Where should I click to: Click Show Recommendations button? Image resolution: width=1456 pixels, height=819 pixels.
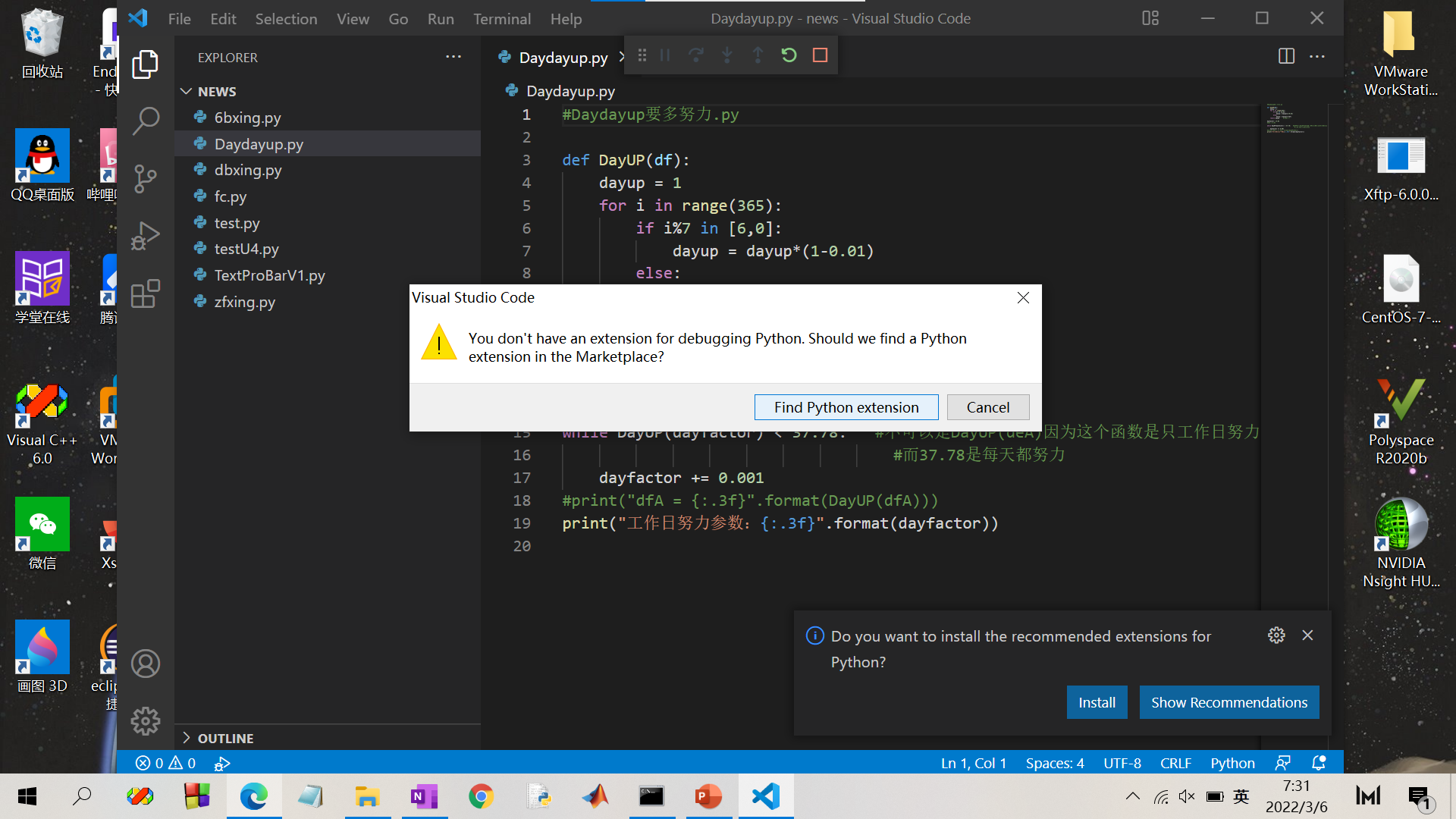click(1228, 702)
